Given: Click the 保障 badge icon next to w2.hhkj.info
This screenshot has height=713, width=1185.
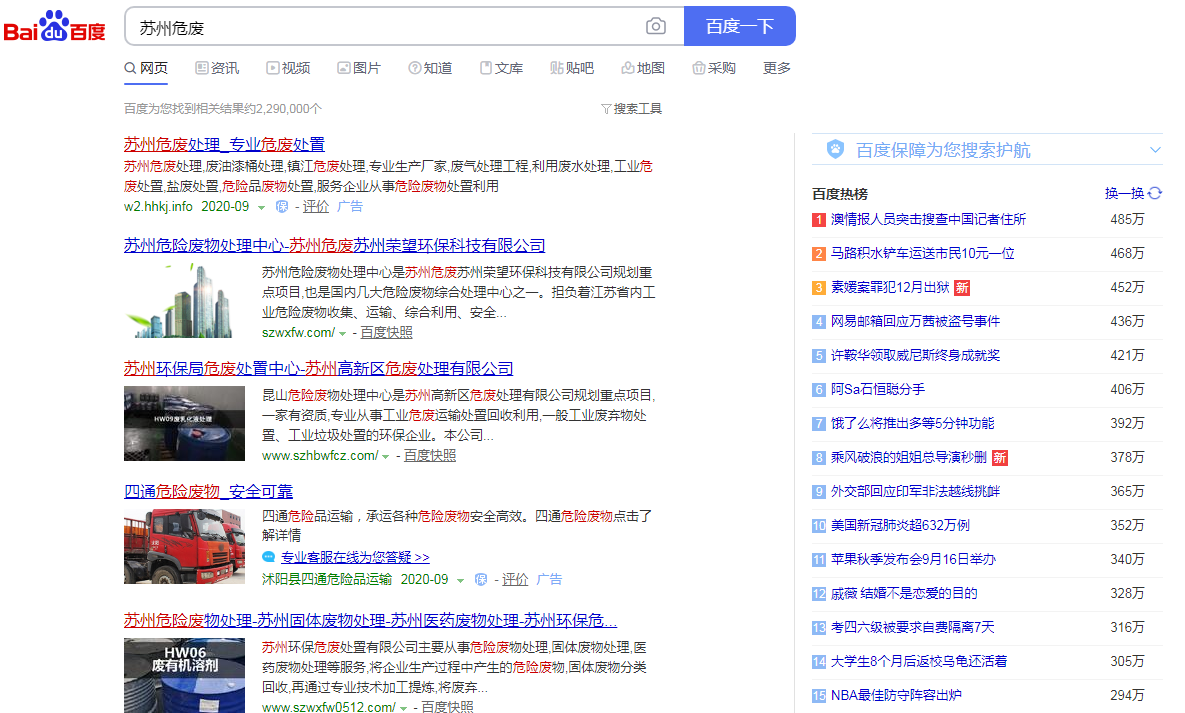Looking at the screenshot, I should point(282,207).
